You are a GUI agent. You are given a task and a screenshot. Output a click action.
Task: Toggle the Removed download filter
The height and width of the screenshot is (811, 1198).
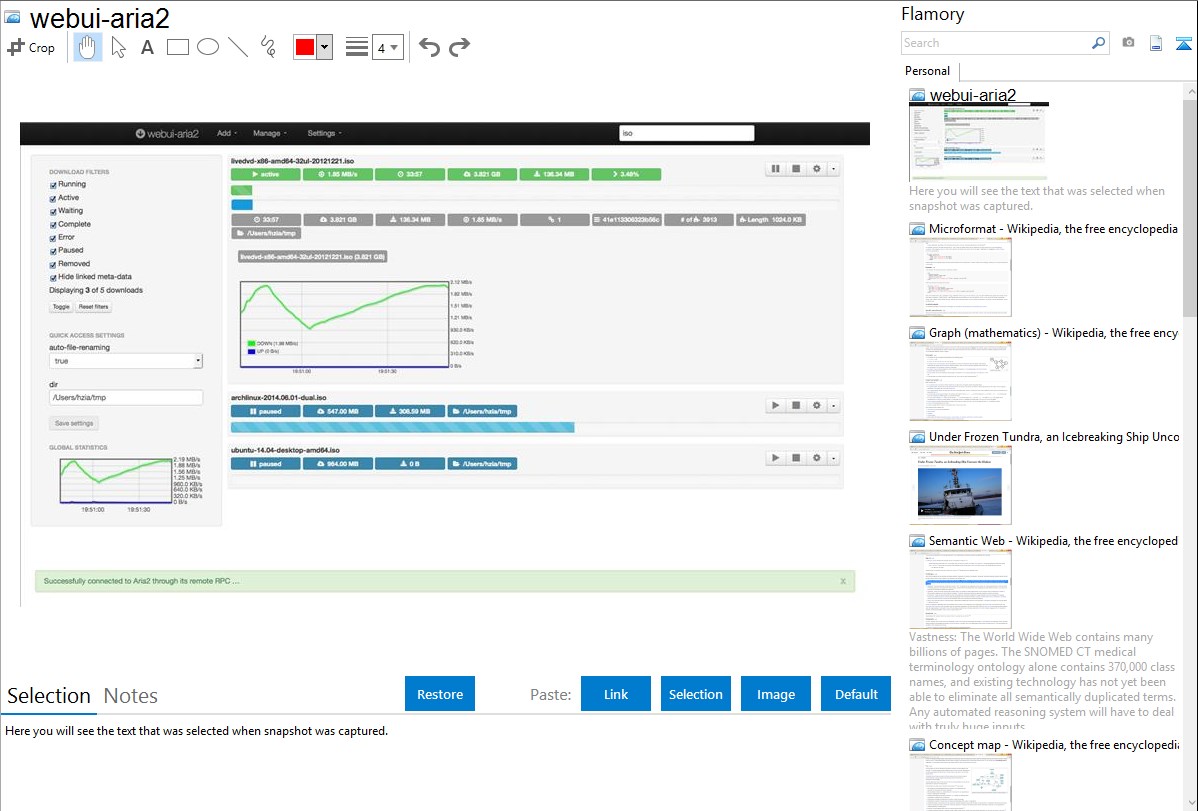(x=53, y=264)
